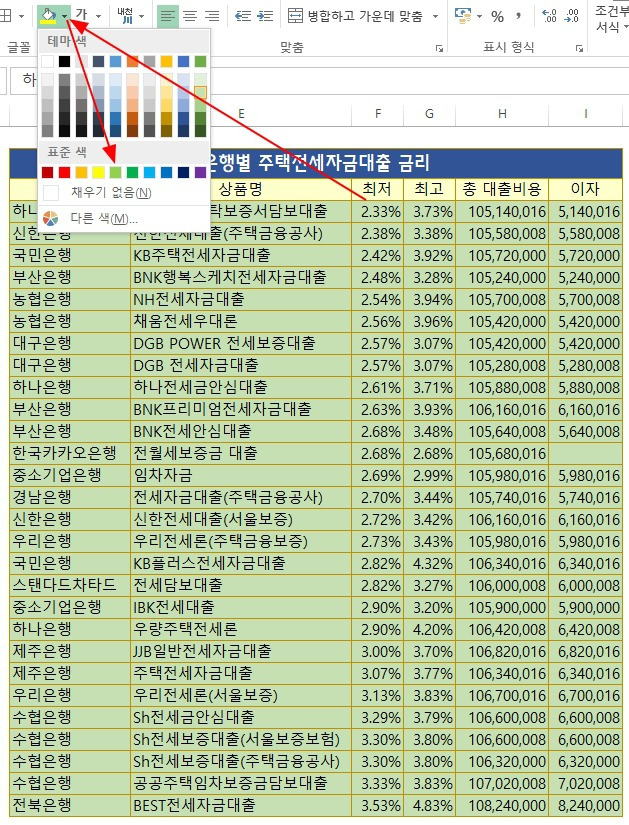Decrease decimal places
The width and height of the screenshot is (629, 825).
pyautogui.click(x=572, y=17)
